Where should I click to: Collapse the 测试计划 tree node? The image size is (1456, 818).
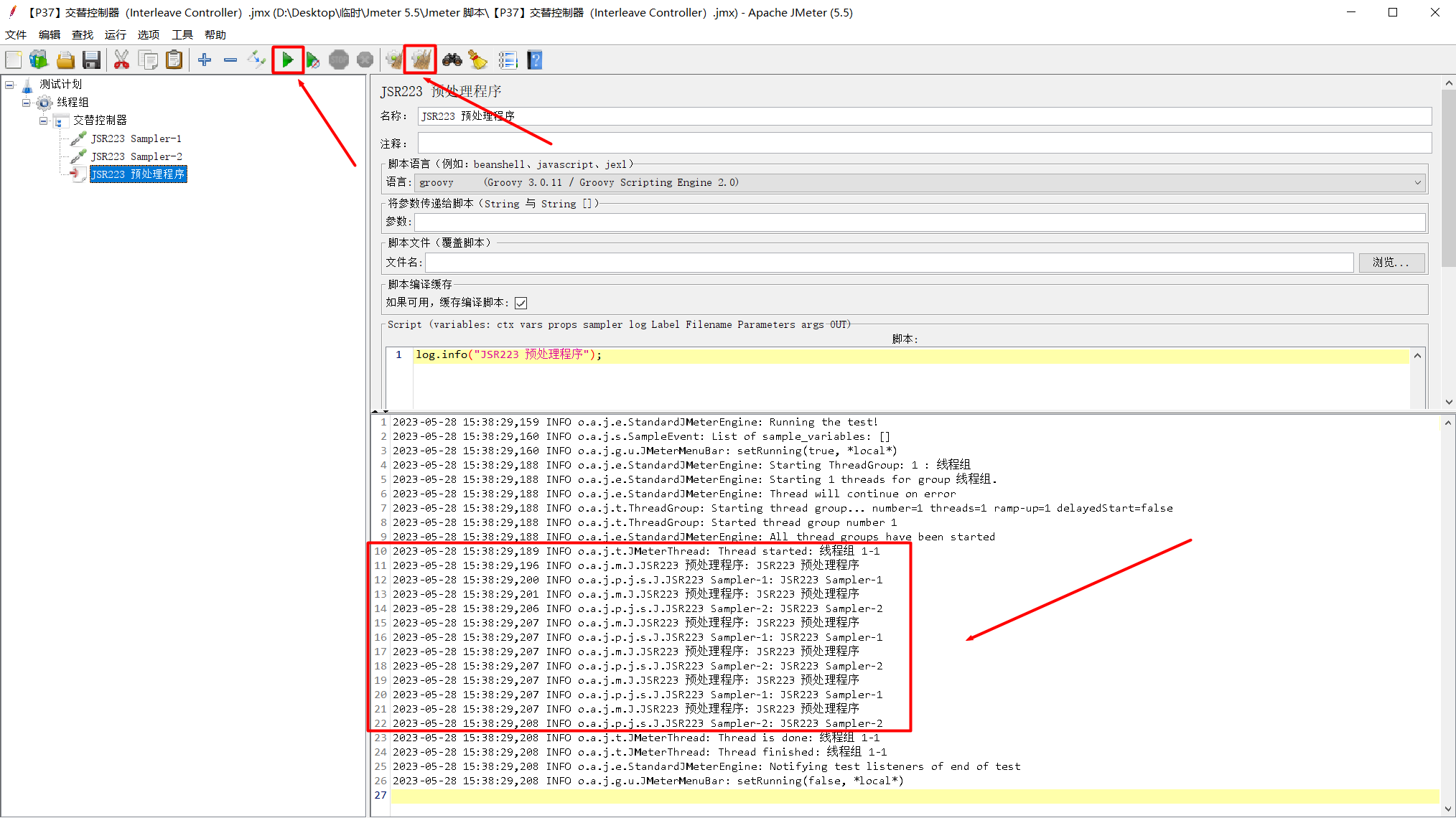(x=9, y=85)
